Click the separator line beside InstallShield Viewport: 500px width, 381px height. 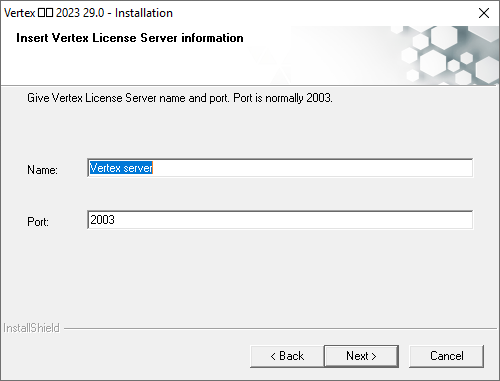[x=280, y=329]
